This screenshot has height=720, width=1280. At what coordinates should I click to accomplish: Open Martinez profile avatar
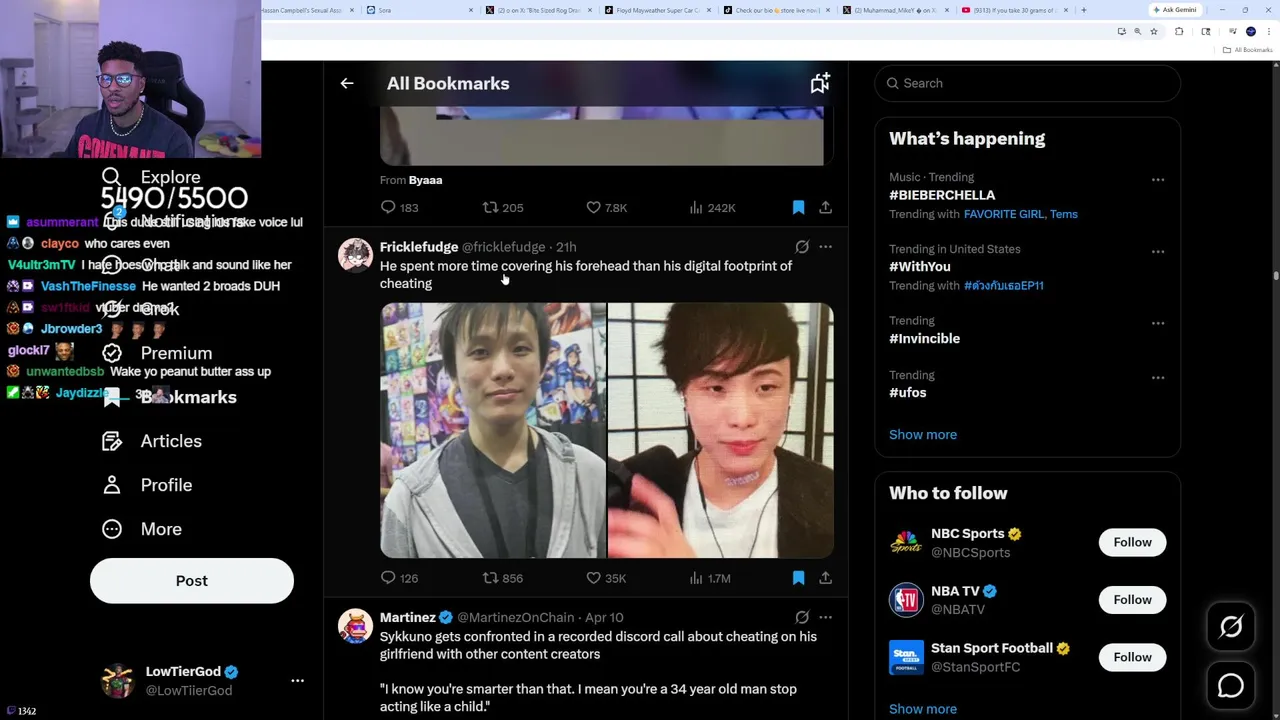click(x=355, y=626)
